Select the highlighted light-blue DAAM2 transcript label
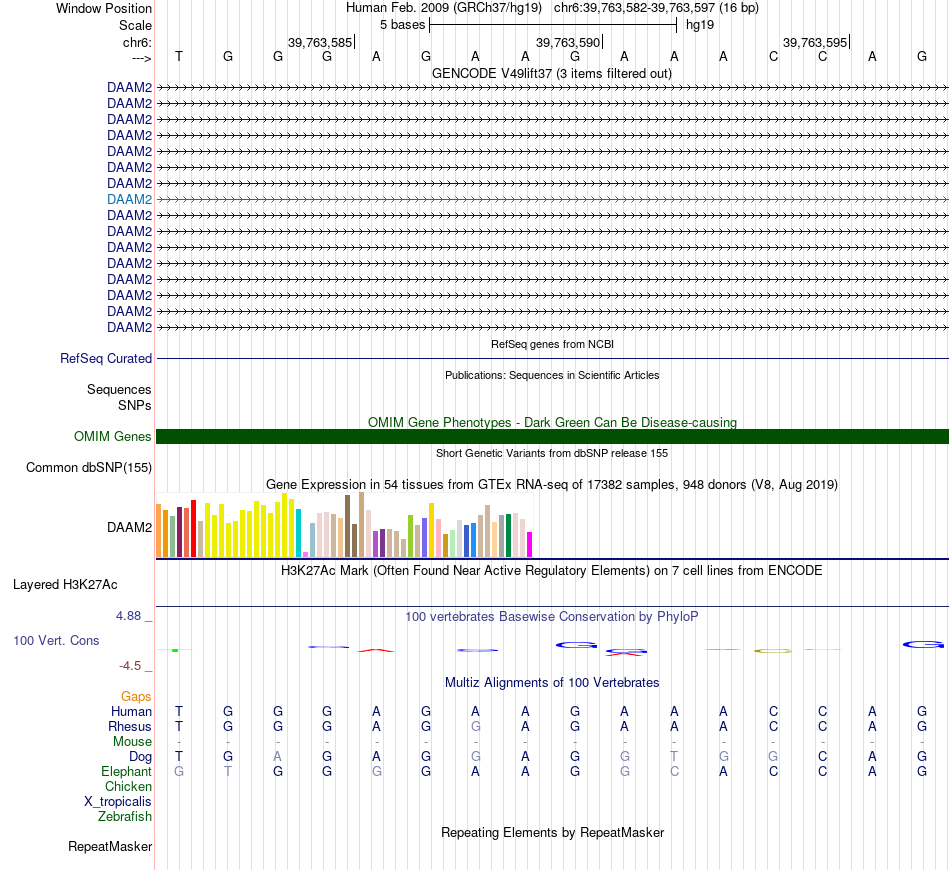This screenshot has height=870, width=950. (129, 199)
